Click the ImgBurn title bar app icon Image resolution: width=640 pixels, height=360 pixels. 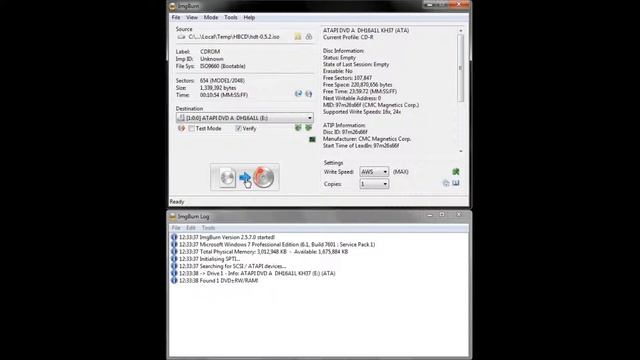pos(172,6)
